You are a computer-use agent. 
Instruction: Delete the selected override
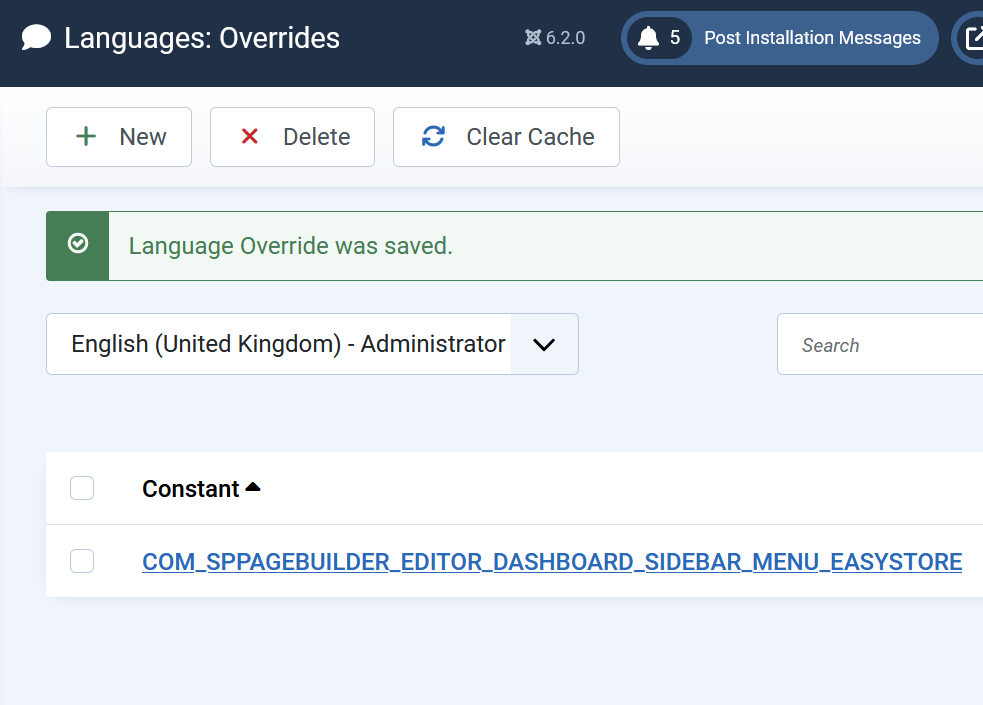click(292, 137)
